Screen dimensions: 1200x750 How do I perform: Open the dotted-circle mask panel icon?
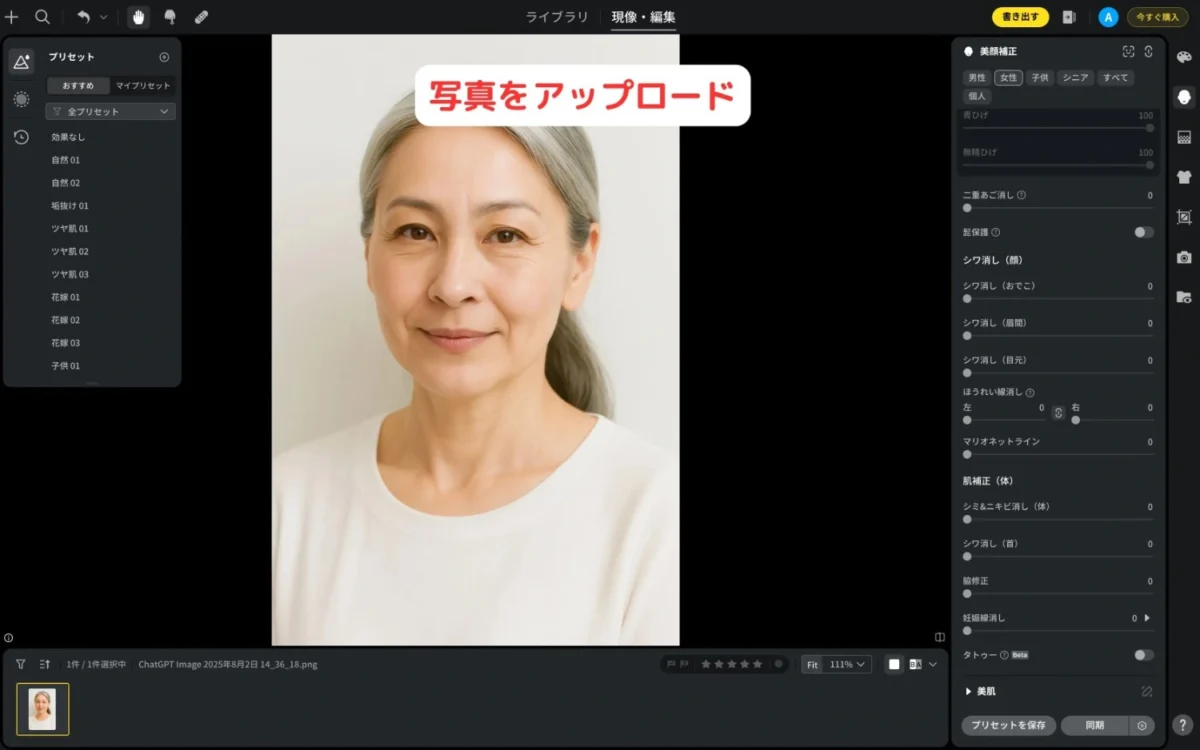point(21,99)
